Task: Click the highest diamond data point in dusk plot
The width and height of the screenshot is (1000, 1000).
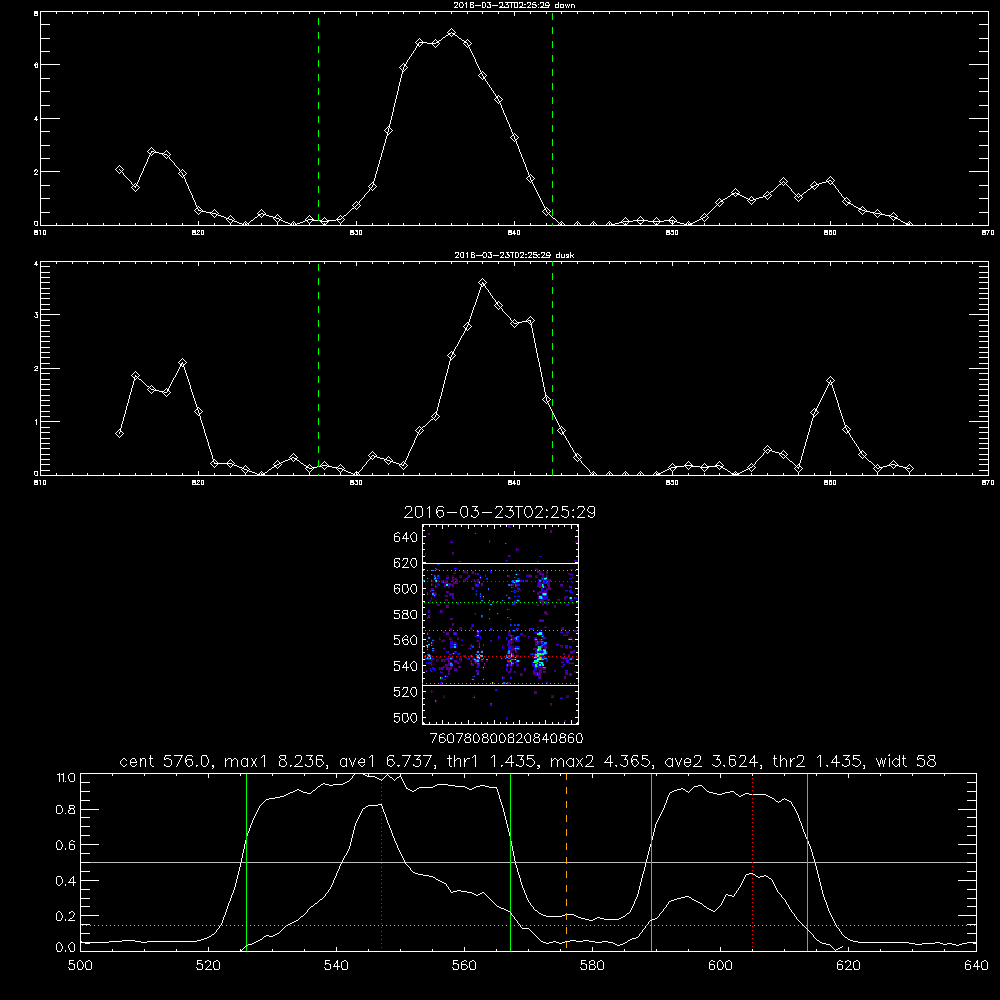Action: 483,283
